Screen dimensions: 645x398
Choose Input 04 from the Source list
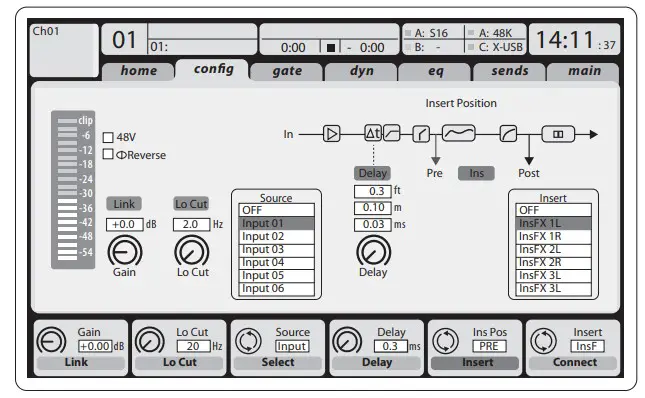click(x=276, y=263)
